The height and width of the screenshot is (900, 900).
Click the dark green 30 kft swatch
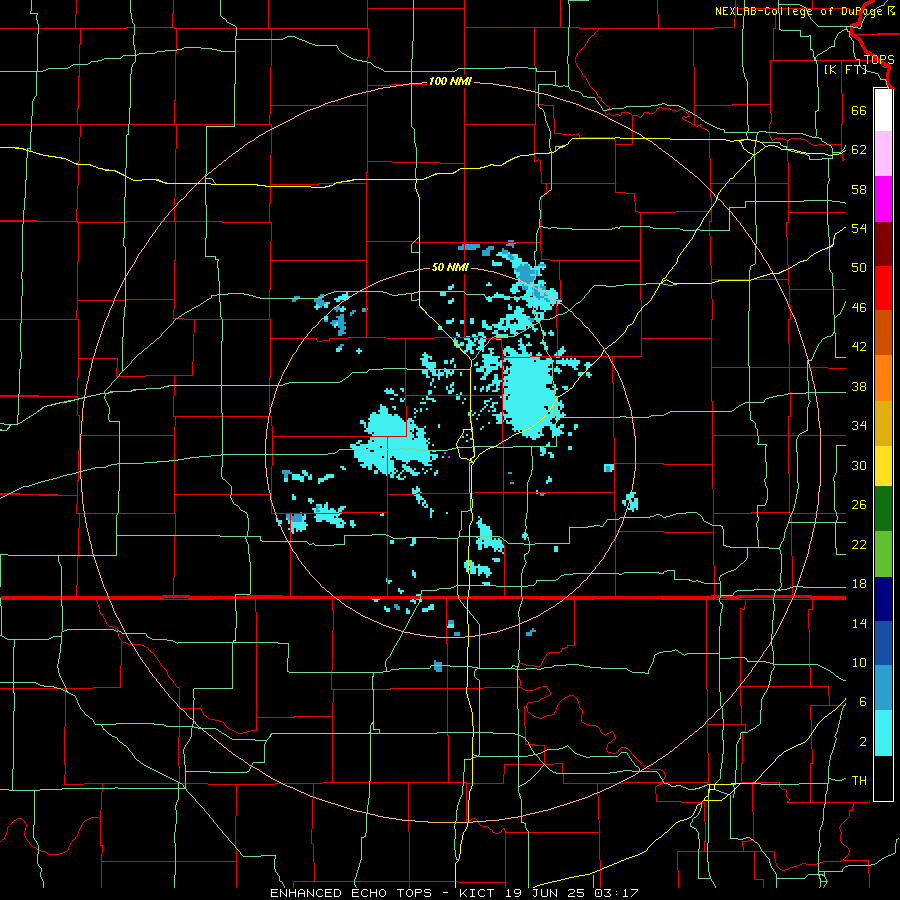(x=883, y=509)
